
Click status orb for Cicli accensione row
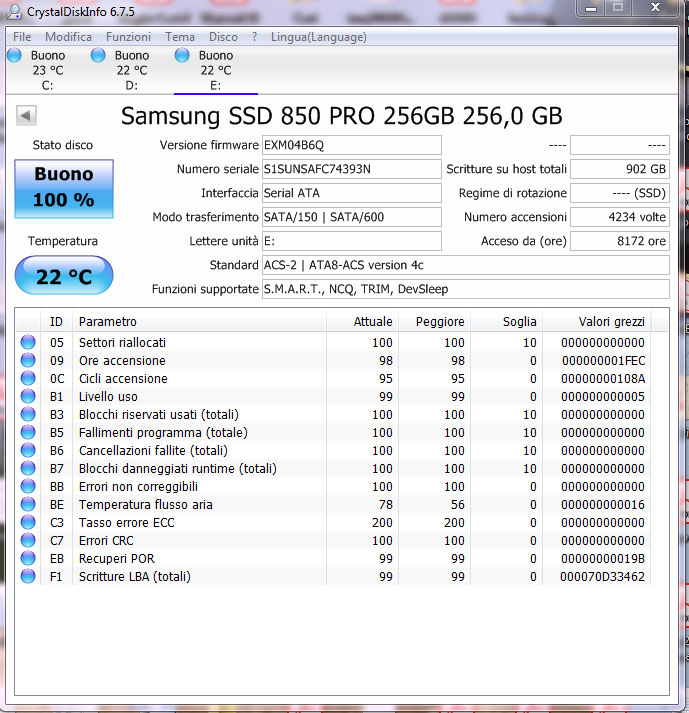[x=28, y=378]
